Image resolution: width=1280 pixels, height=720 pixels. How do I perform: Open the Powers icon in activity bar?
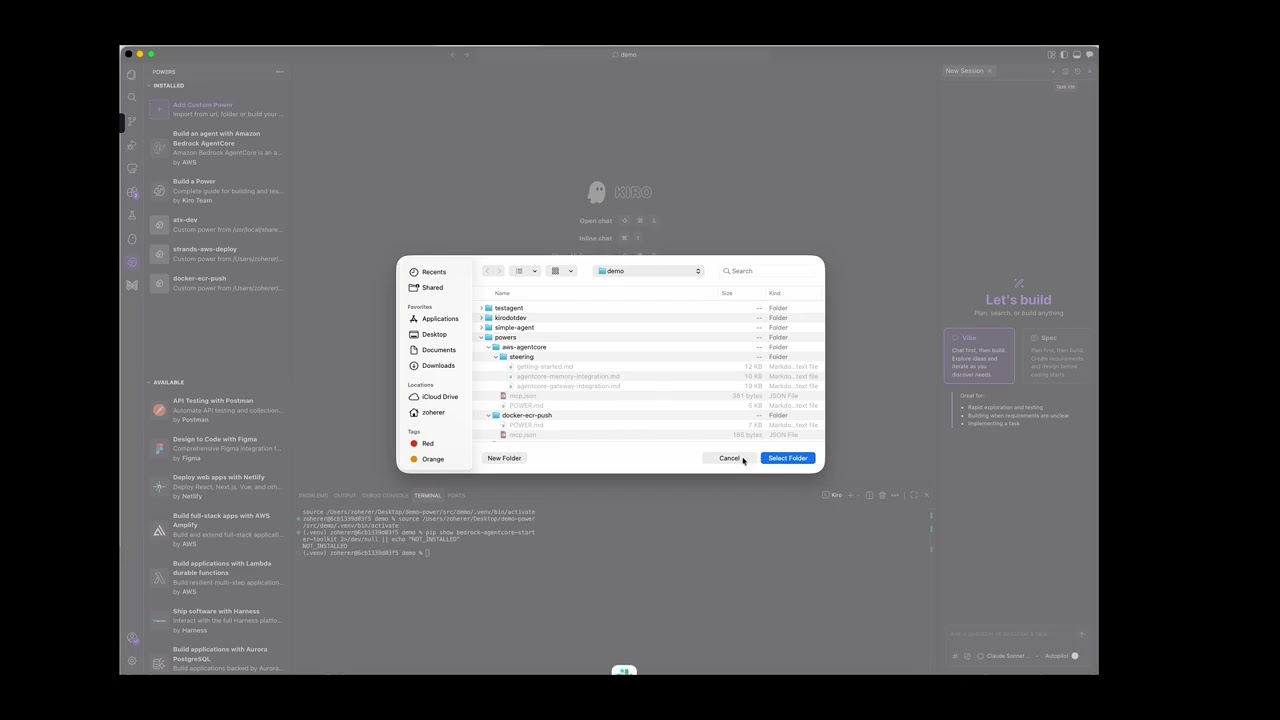(131, 262)
